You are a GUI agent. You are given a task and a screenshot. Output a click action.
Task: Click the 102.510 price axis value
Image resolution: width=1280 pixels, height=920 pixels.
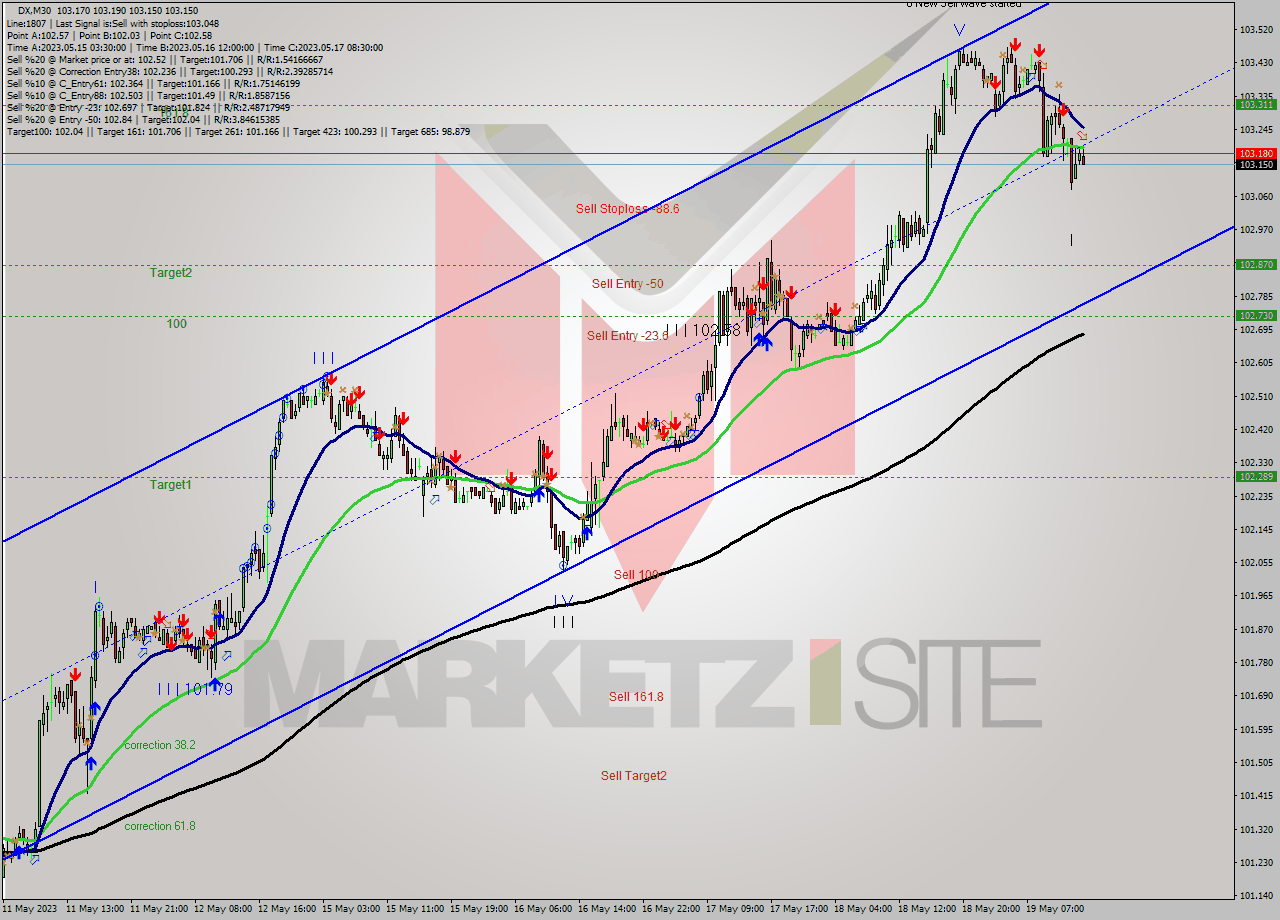[1256, 396]
